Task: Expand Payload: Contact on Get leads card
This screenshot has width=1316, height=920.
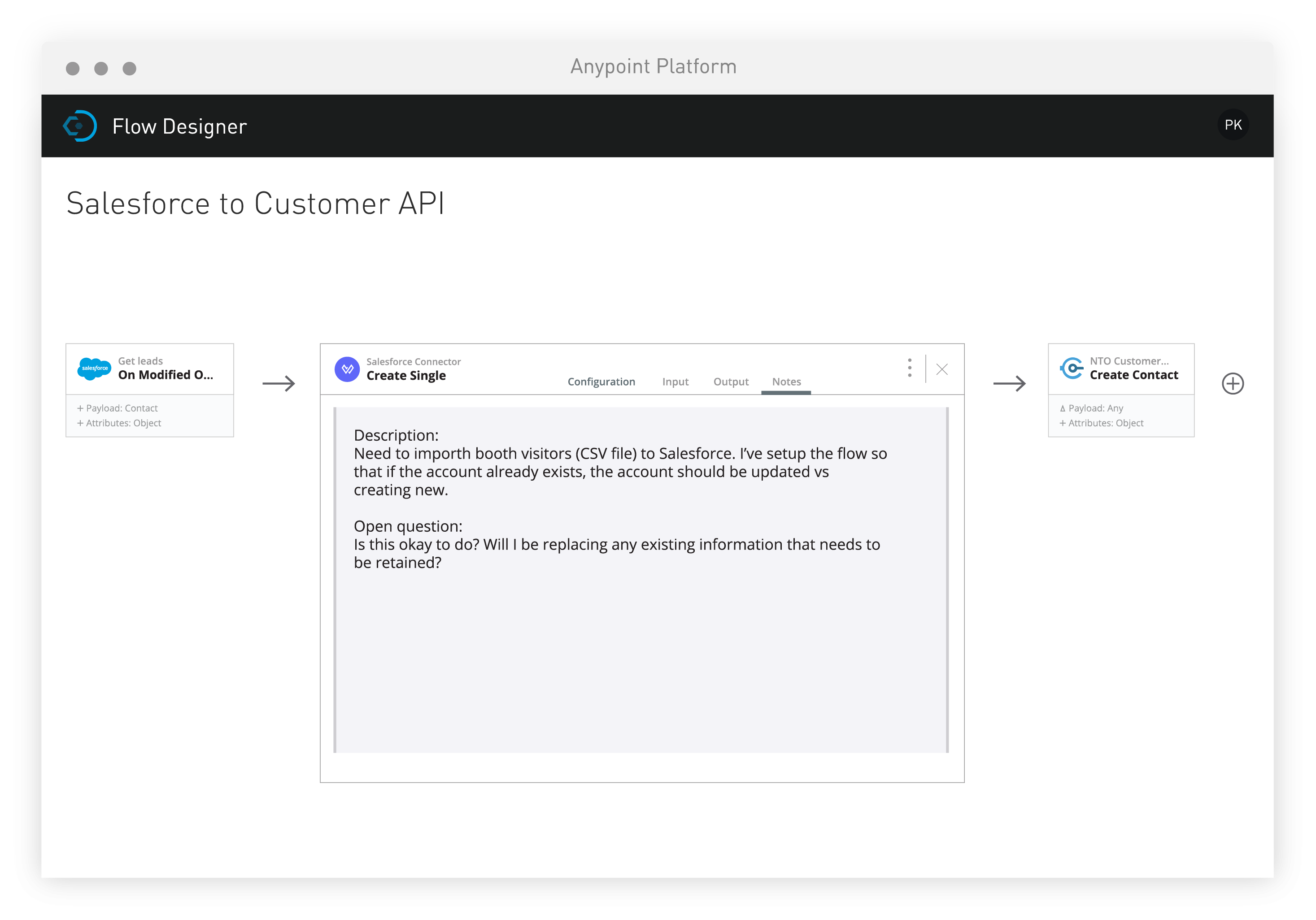Action: [117, 408]
